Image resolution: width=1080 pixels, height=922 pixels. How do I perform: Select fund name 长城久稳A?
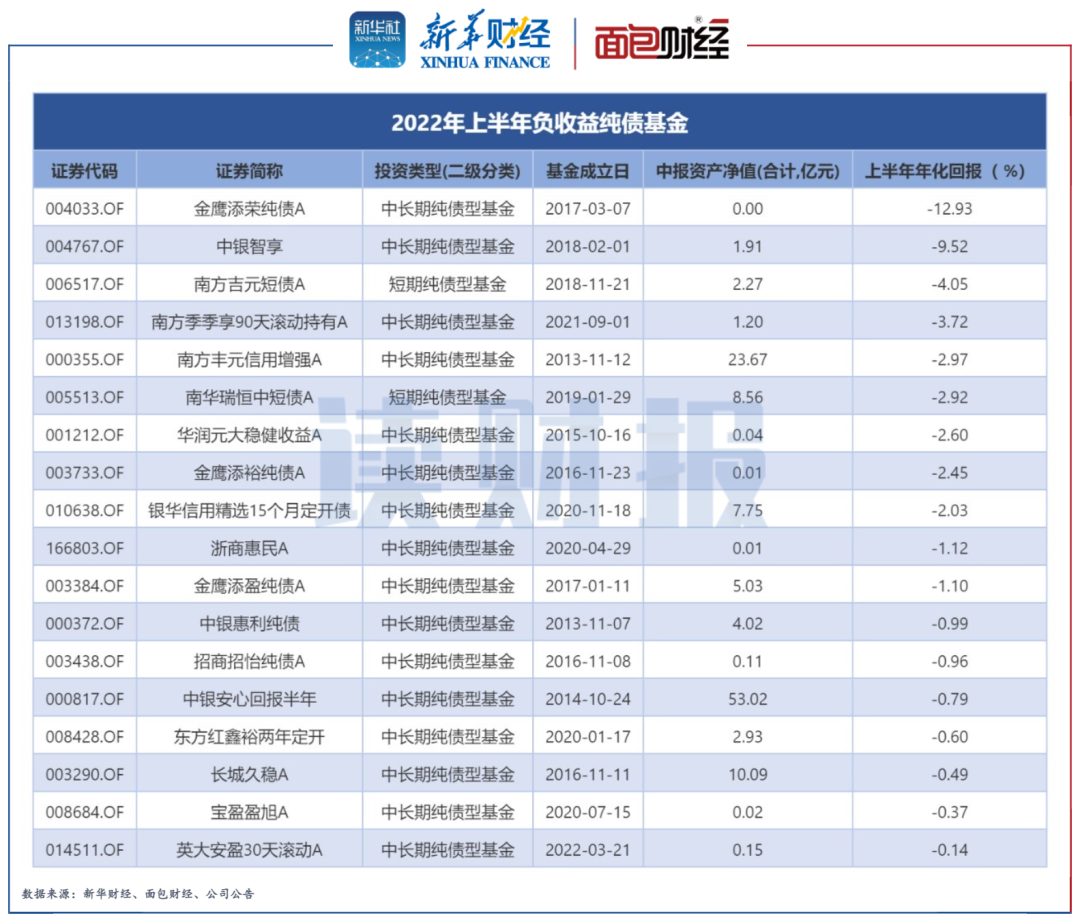tap(249, 775)
